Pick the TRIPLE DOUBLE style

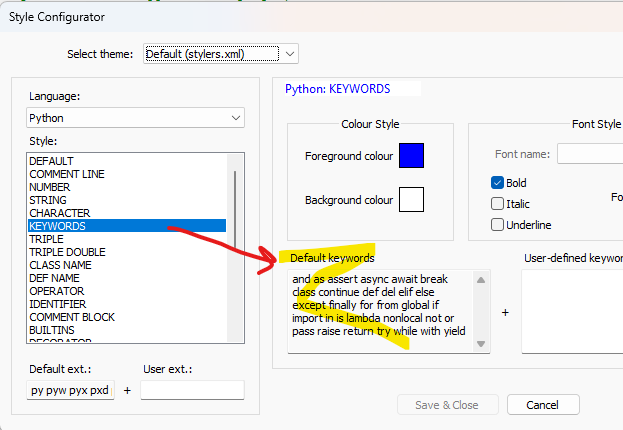pos(68,252)
